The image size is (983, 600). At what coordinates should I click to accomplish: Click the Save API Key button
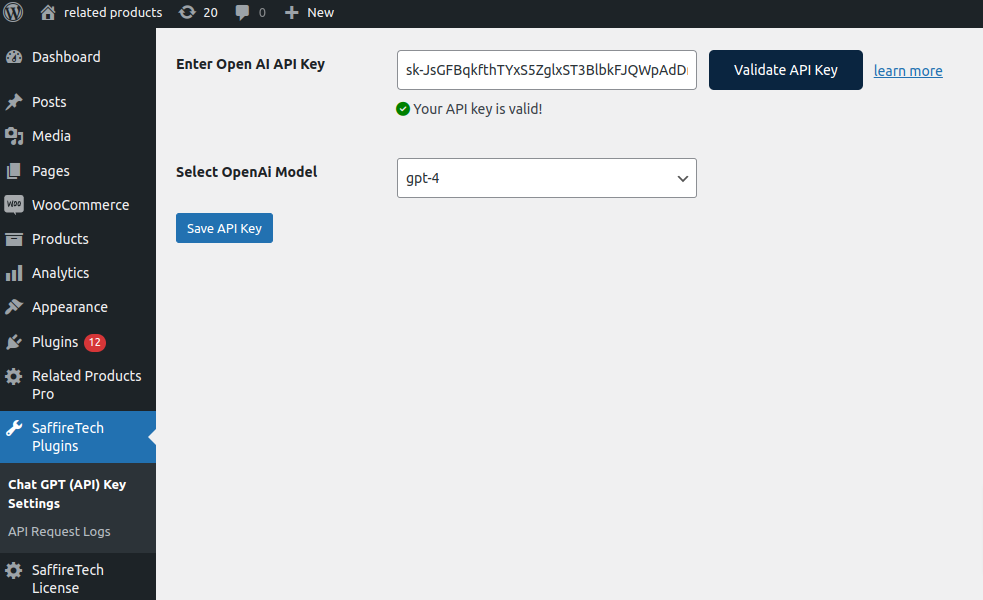click(224, 228)
